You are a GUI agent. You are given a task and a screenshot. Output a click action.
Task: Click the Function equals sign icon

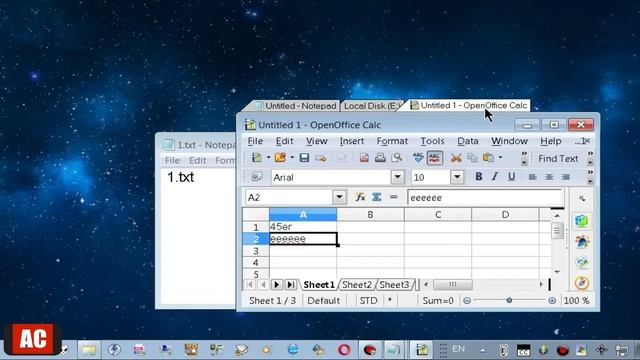393,198
